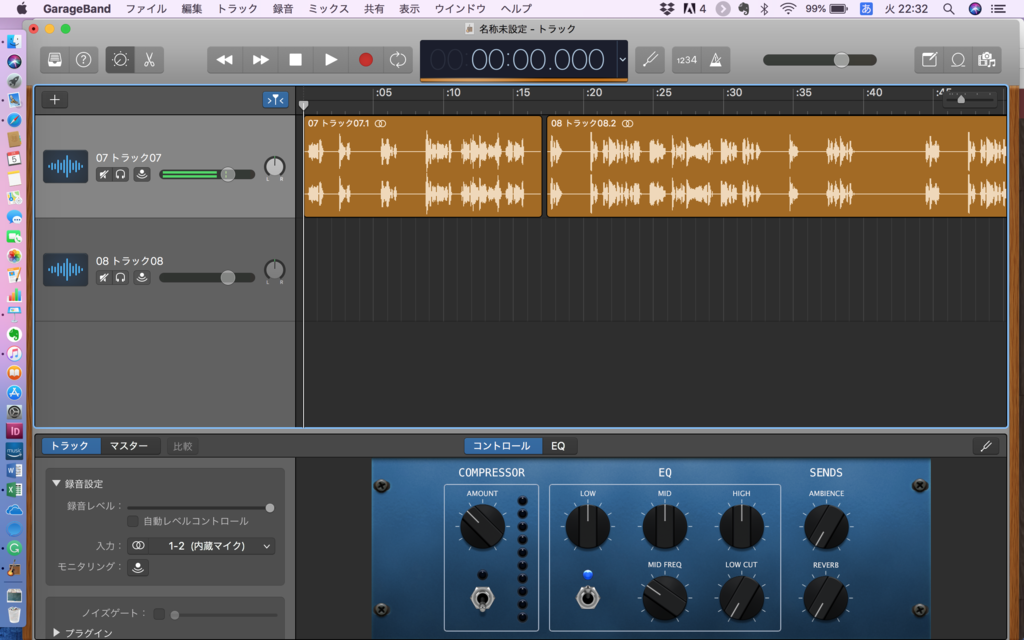1024x640 pixels.
Task: Toggle the 1234 count-in button
Action: [686, 60]
